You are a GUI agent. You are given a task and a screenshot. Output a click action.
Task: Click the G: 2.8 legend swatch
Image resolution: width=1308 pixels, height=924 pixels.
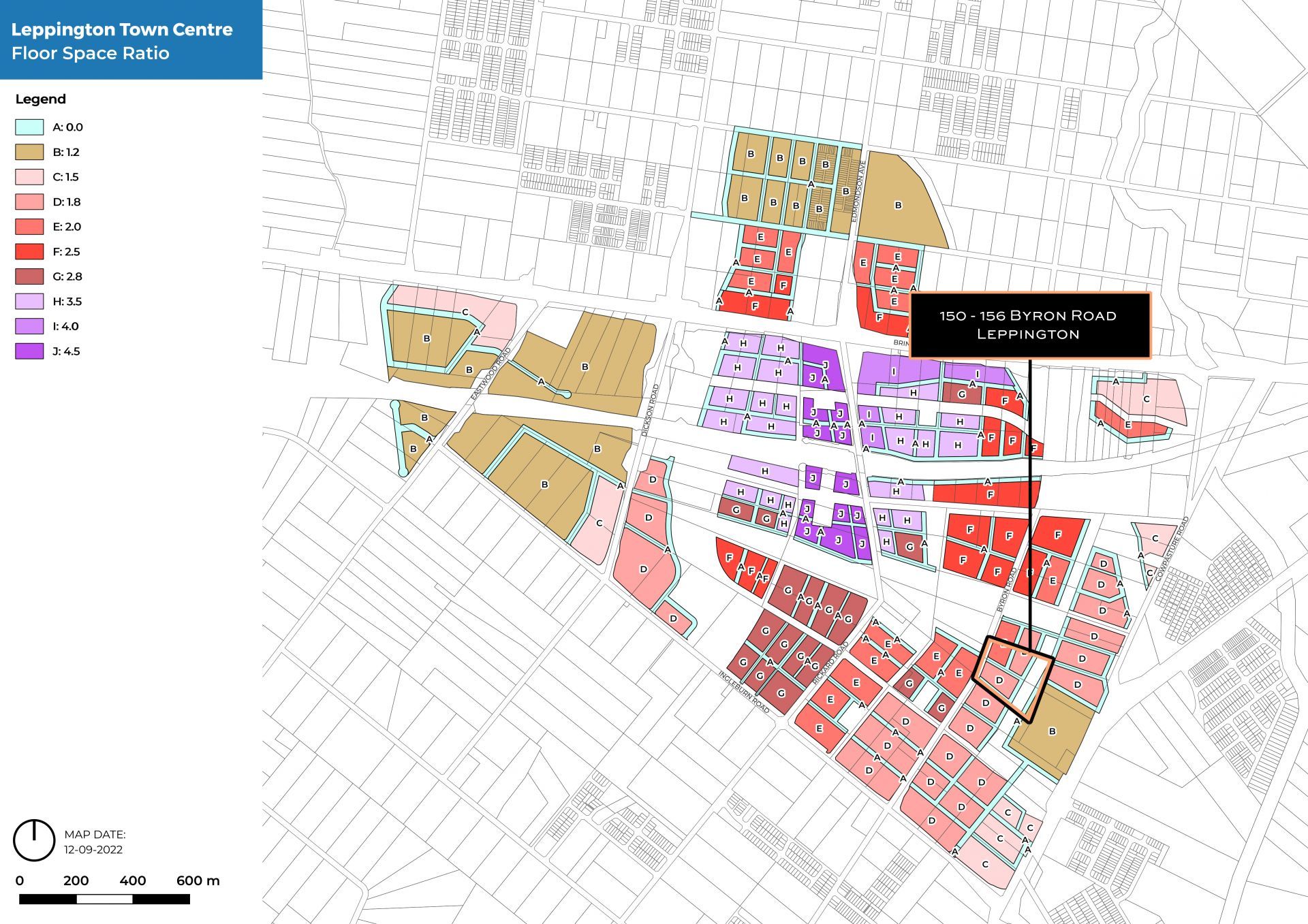point(29,276)
